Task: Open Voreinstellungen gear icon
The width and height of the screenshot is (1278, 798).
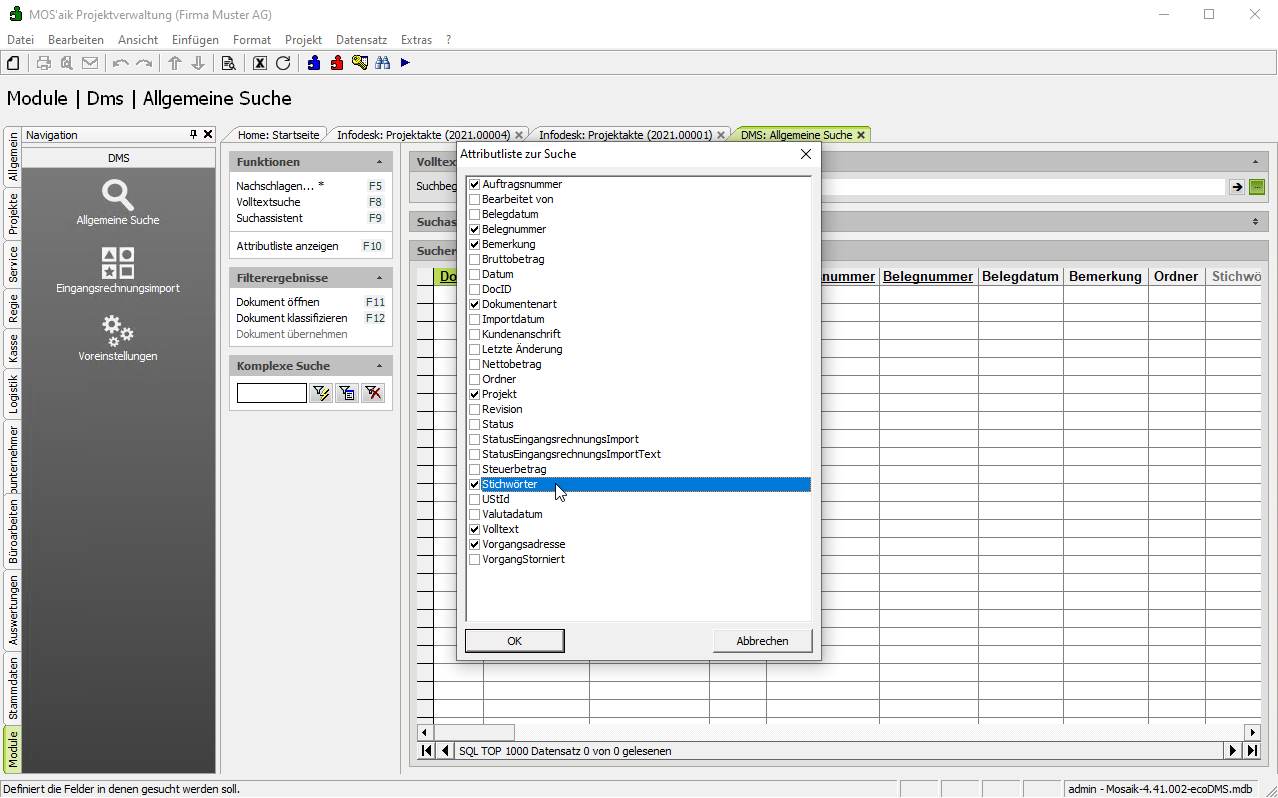Action: point(118,336)
